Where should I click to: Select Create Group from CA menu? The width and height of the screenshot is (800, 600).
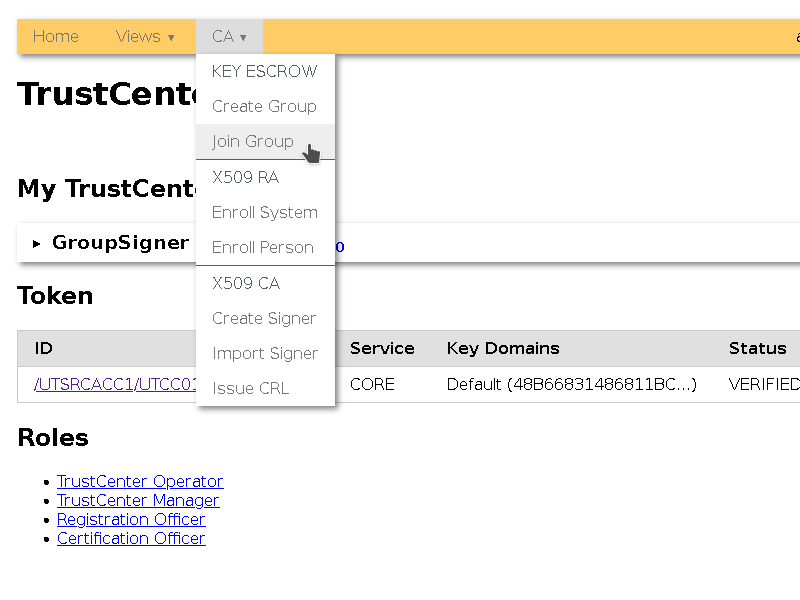pyautogui.click(x=264, y=106)
